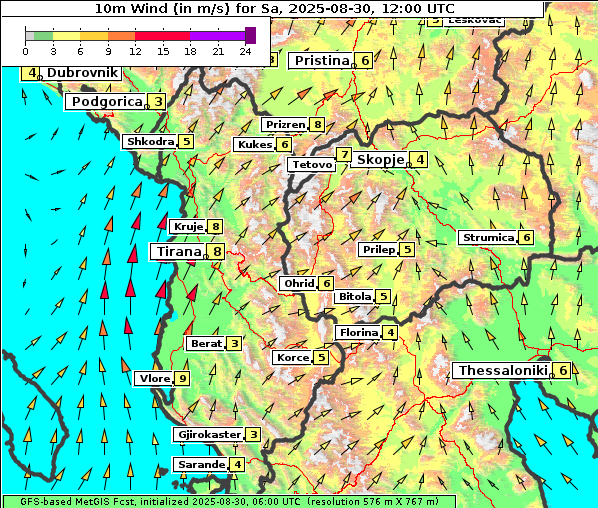
Task: Click the yellow 3-6 legend segment
Action: pos(67,36)
